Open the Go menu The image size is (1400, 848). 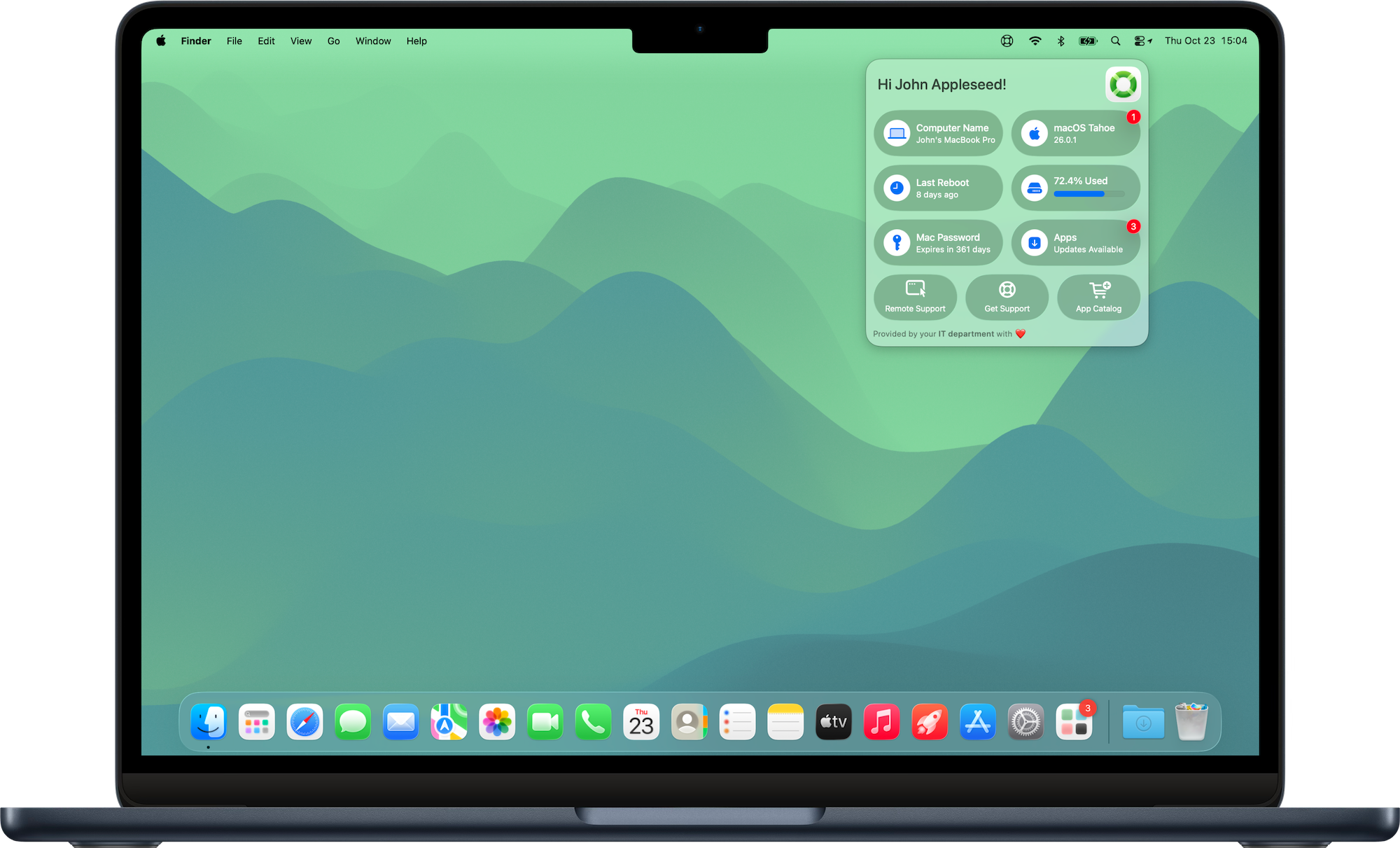(x=333, y=41)
